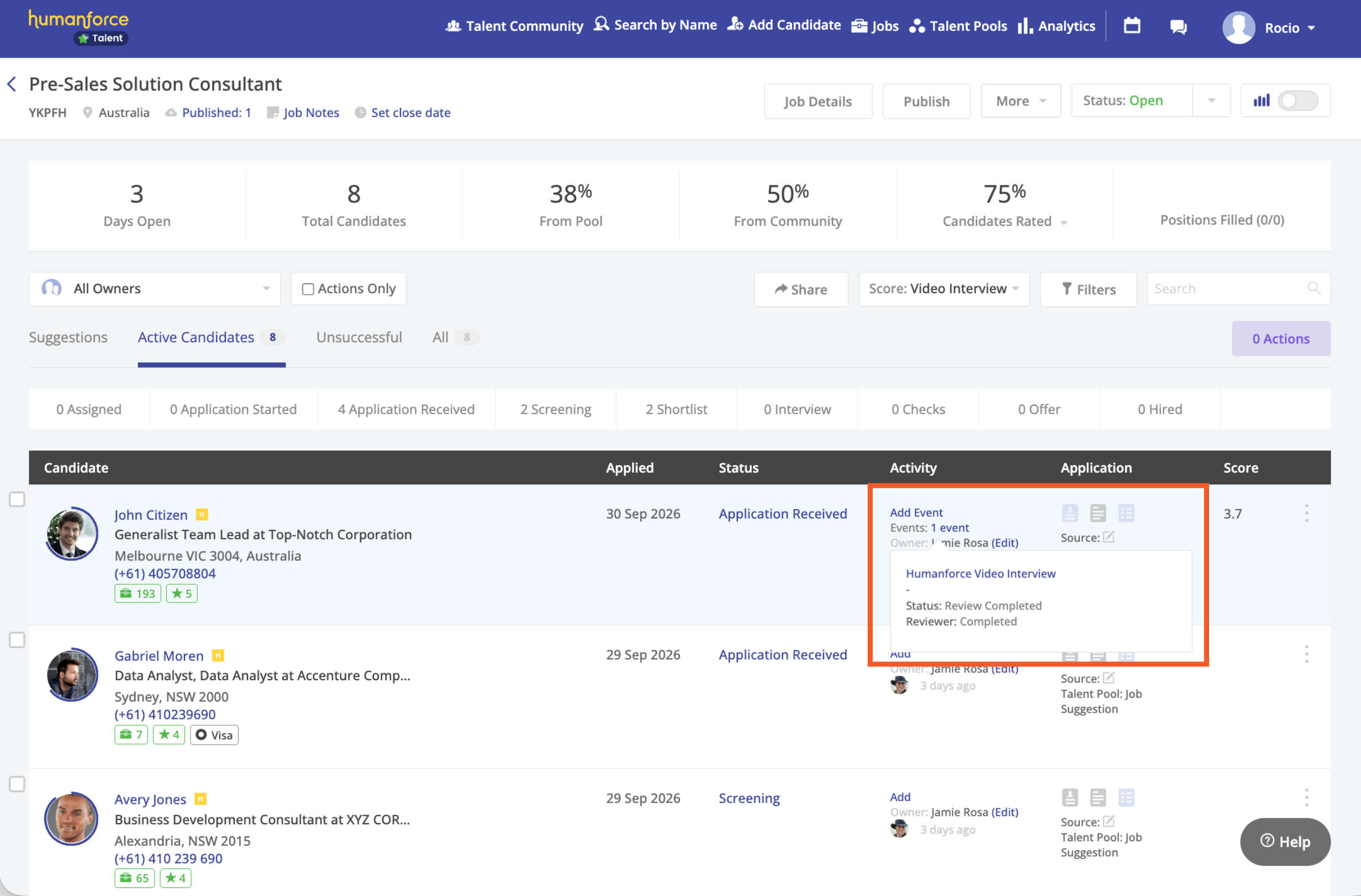Viewport: 1361px width, 896px height.
Task: Click the Job Details button
Action: 817,101
